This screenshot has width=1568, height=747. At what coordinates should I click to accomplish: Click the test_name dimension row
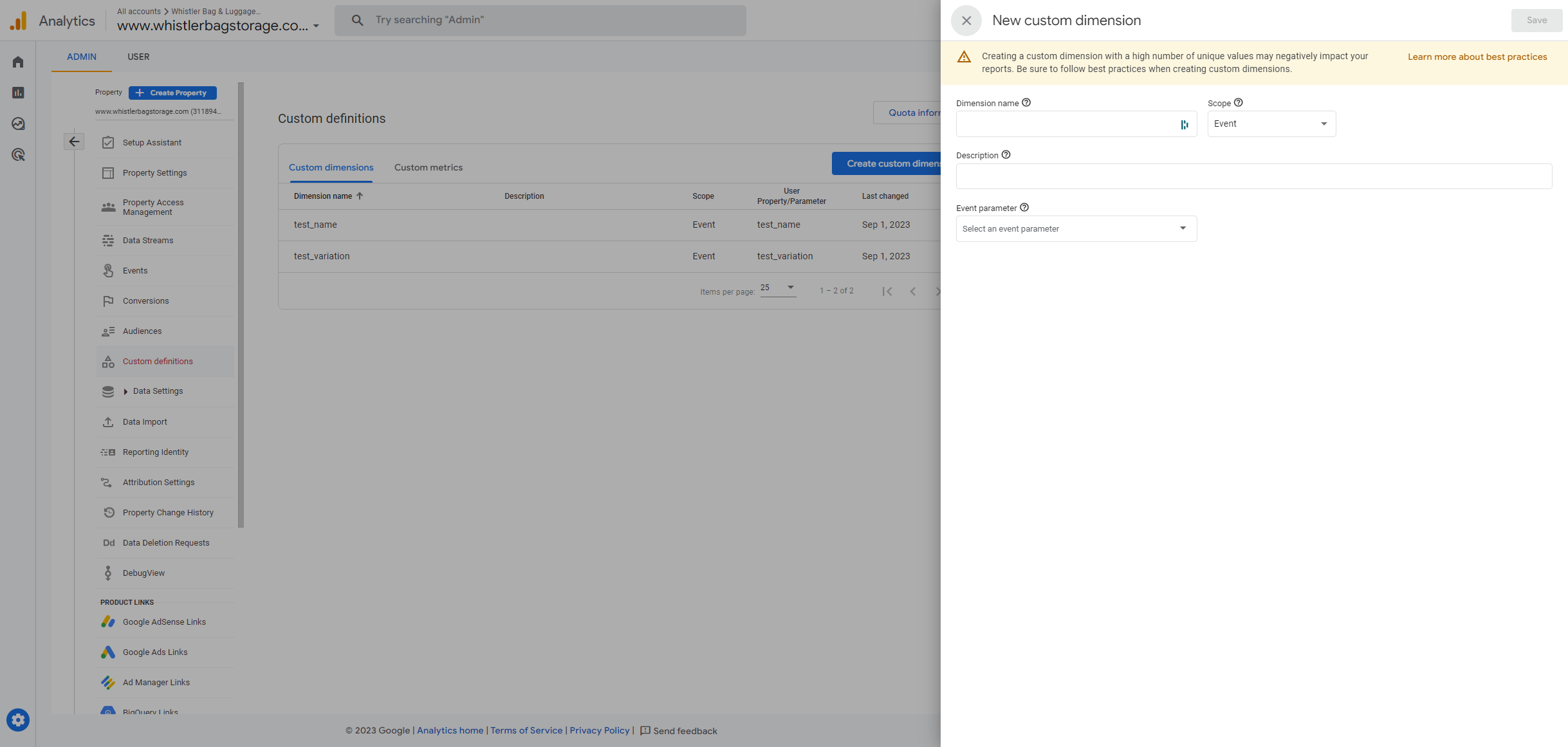609,225
